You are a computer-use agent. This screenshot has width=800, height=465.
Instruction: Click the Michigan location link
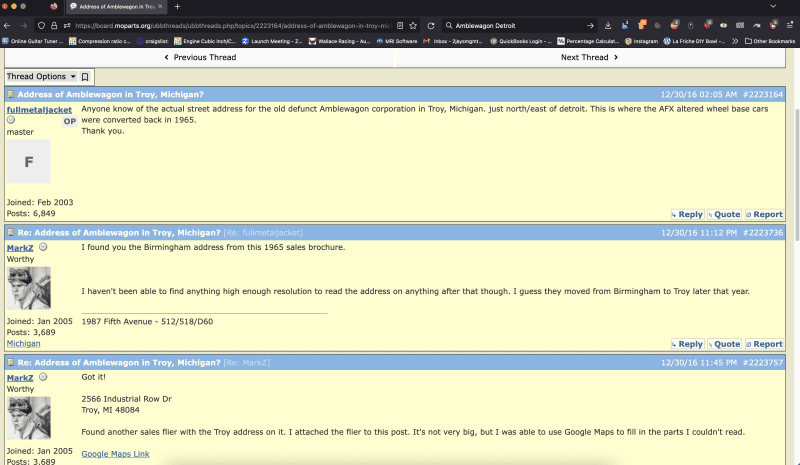click(x=23, y=344)
